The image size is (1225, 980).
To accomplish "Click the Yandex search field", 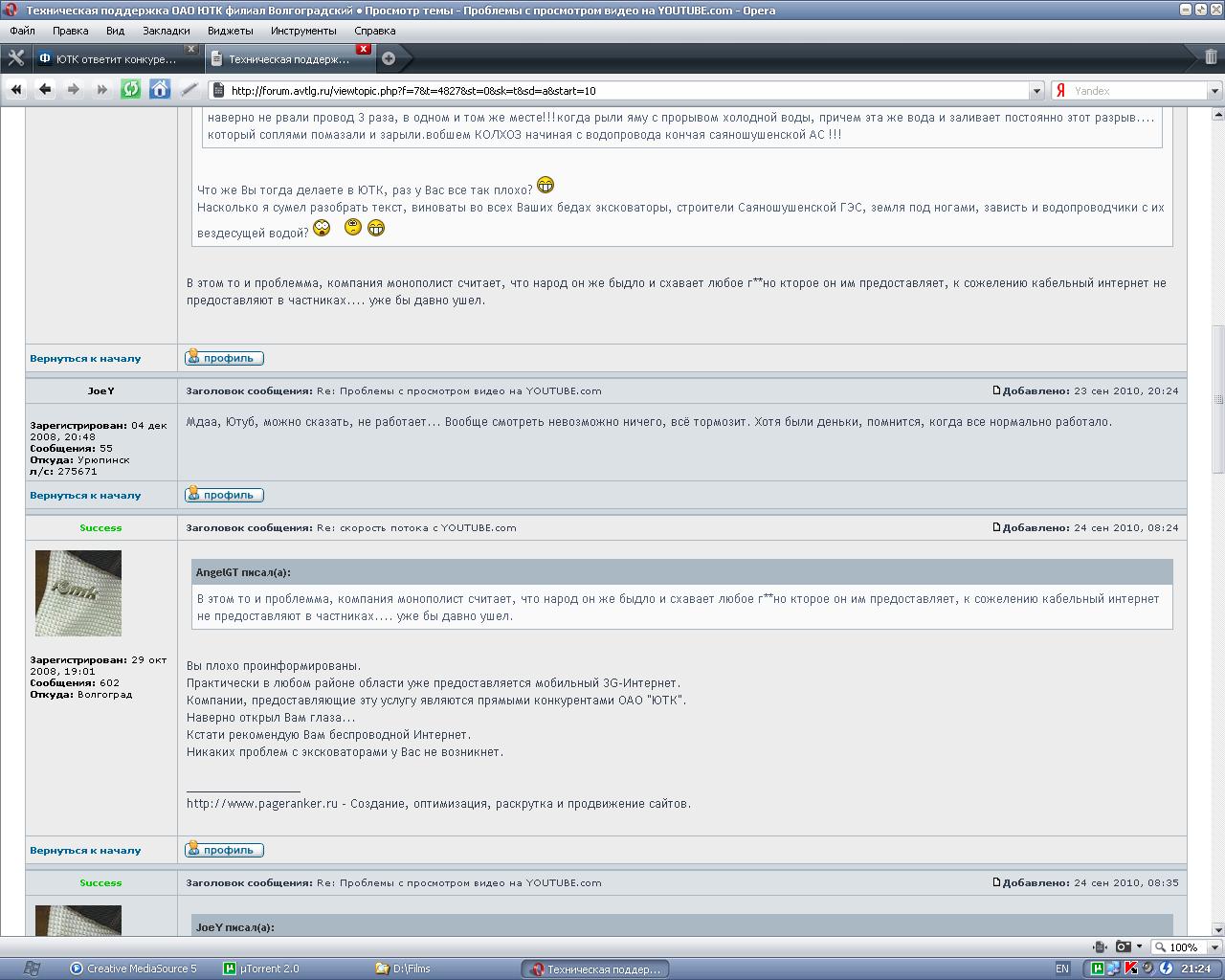I will (1137, 91).
